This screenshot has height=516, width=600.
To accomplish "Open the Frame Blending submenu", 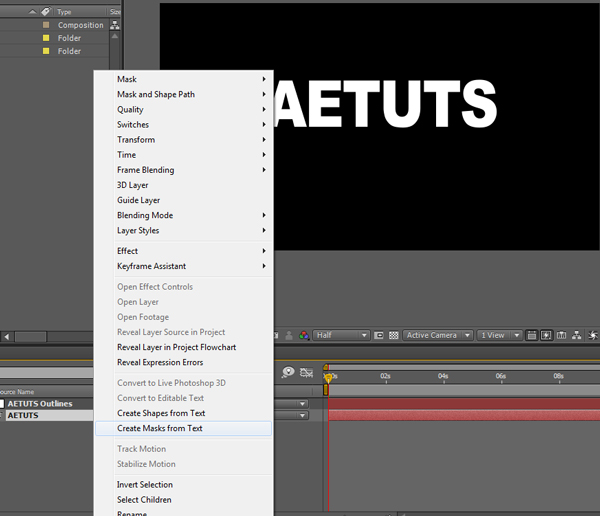I will (x=184, y=170).
